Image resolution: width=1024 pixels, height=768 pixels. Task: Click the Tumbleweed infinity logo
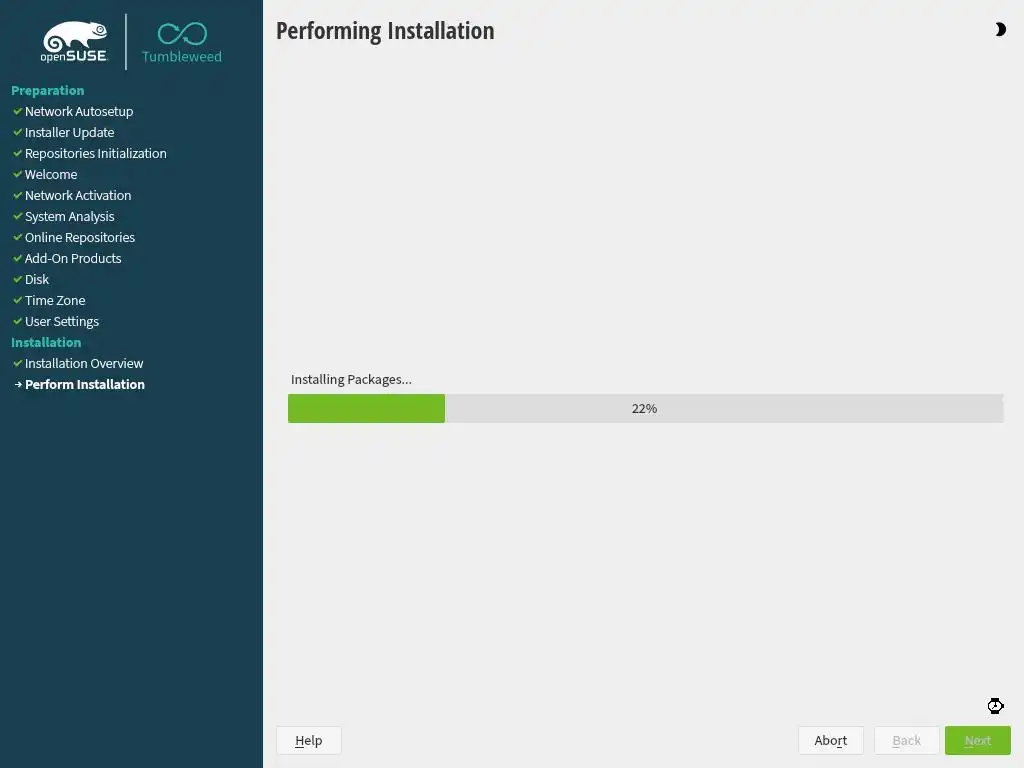point(182,43)
